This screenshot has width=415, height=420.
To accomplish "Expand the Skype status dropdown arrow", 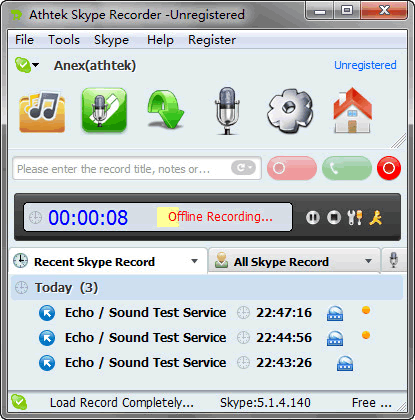I will tap(35, 65).
